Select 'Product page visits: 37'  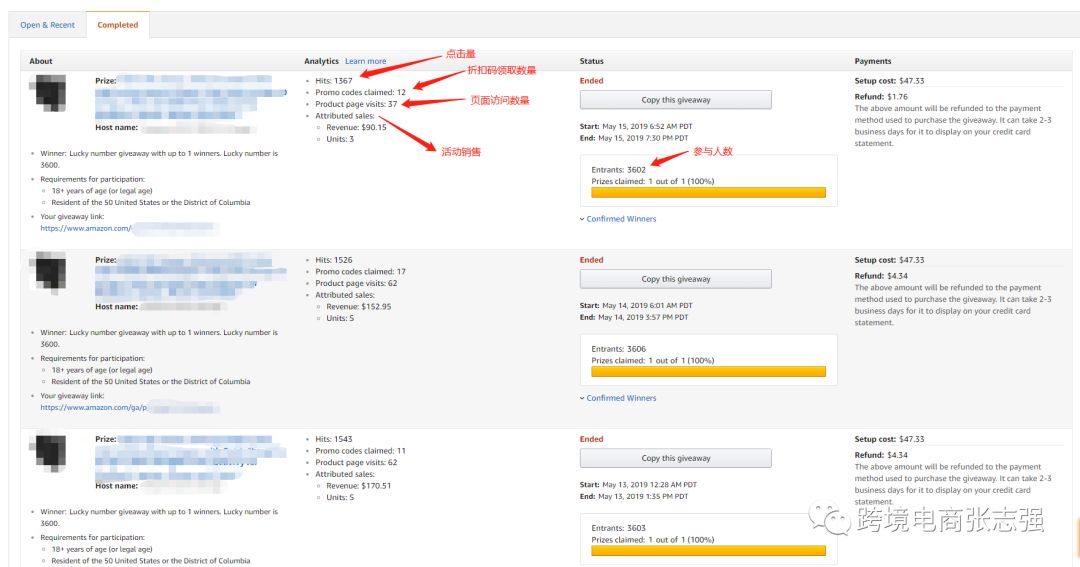[356, 104]
